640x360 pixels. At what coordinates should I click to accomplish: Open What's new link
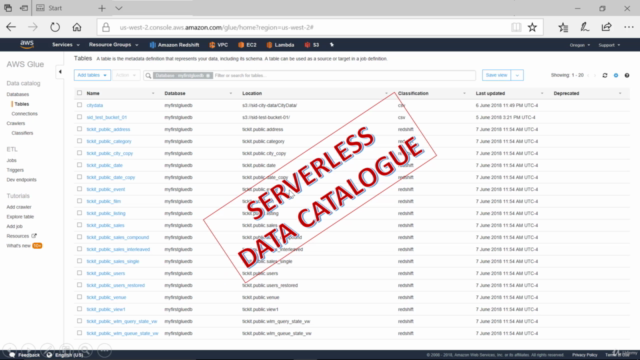(18, 246)
